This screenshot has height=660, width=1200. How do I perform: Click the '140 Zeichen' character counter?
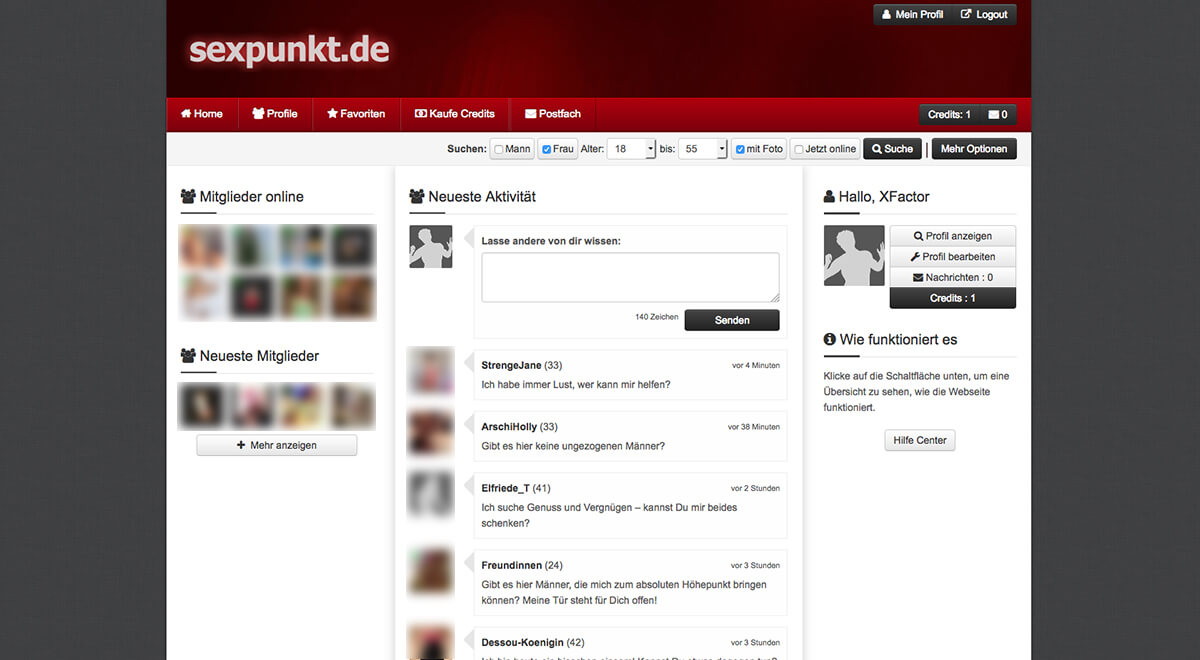(x=657, y=317)
